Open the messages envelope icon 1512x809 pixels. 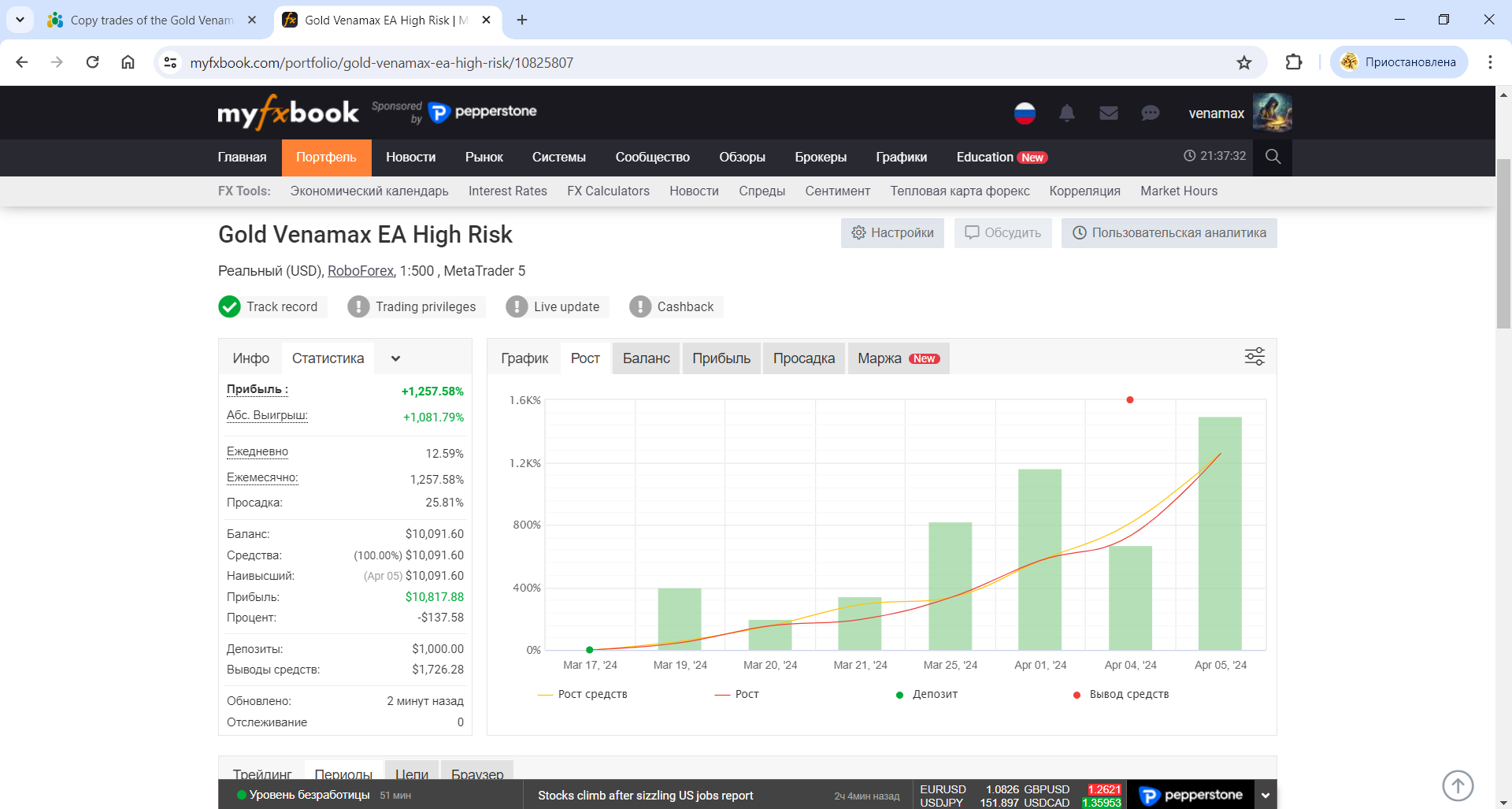pos(1109,113)
